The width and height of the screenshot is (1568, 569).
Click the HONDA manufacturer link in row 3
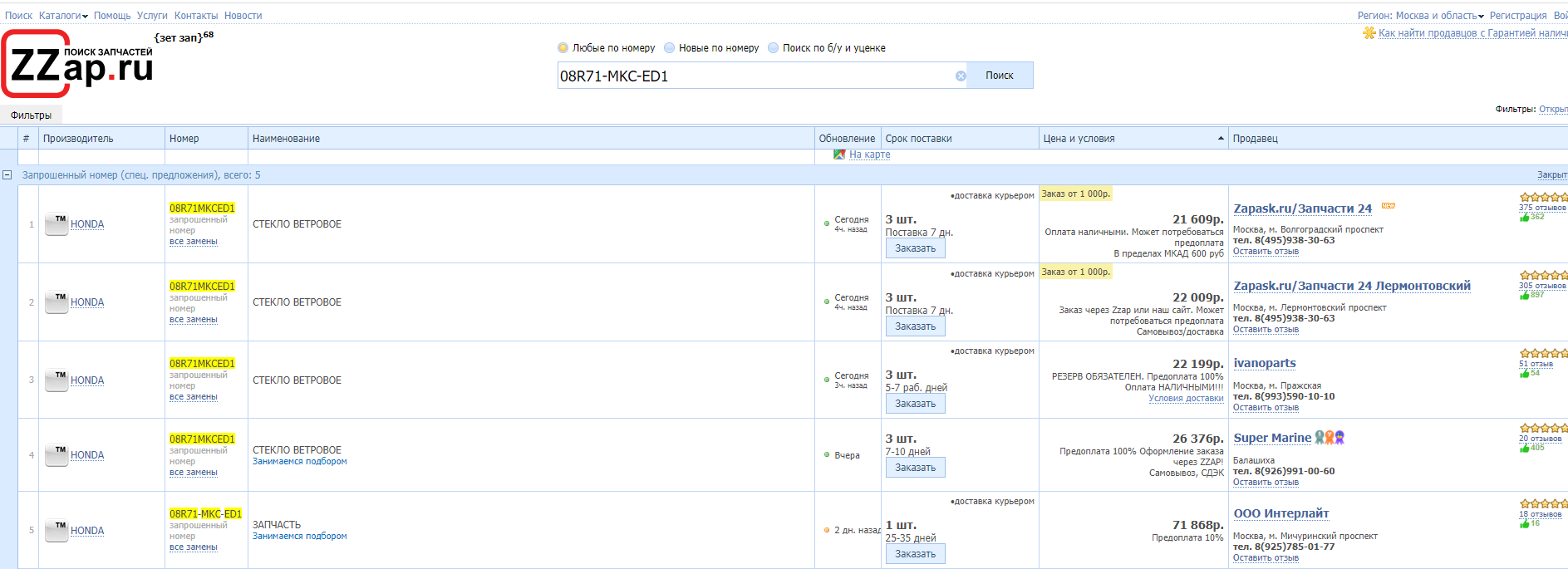click(87, 380)
